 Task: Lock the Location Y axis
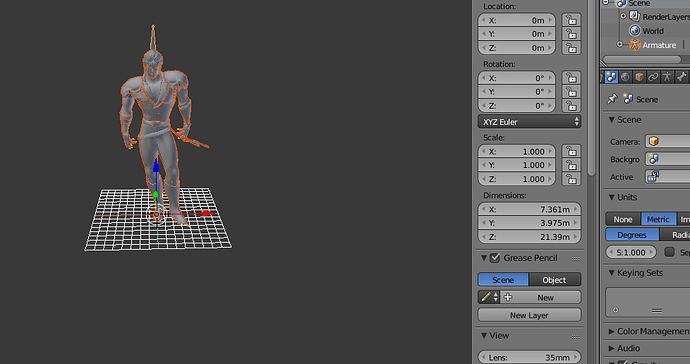tap(571, 34)
